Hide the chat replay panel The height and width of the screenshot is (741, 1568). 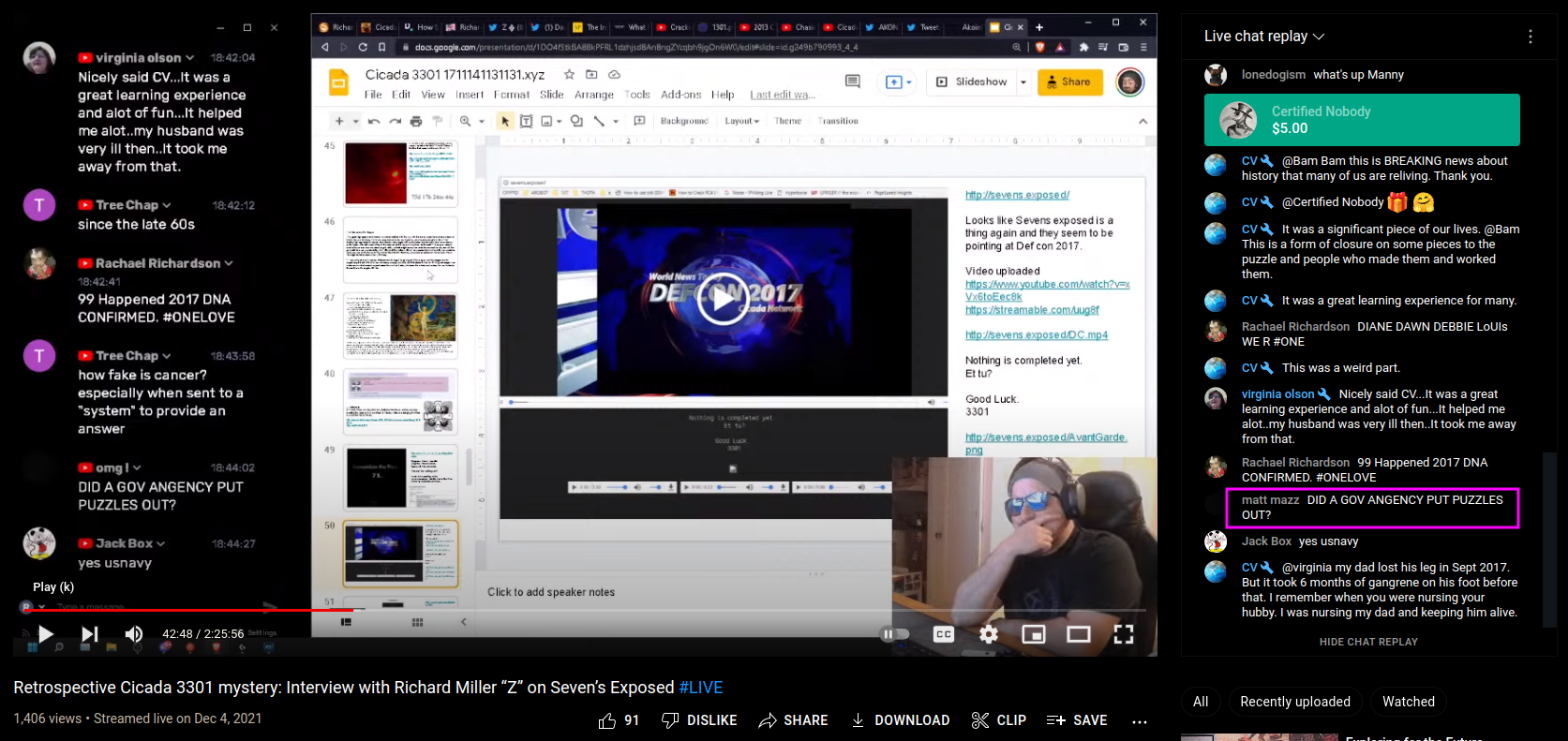click(x=1368, y=642)
